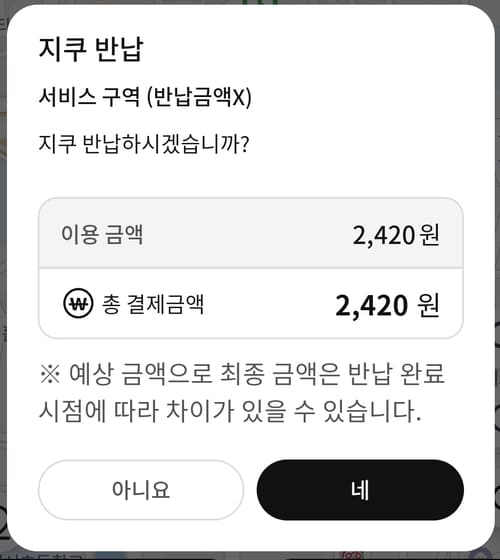
Task: Tap the 서비스 구역 (반납금액X) subtitle
Action: 145,97
